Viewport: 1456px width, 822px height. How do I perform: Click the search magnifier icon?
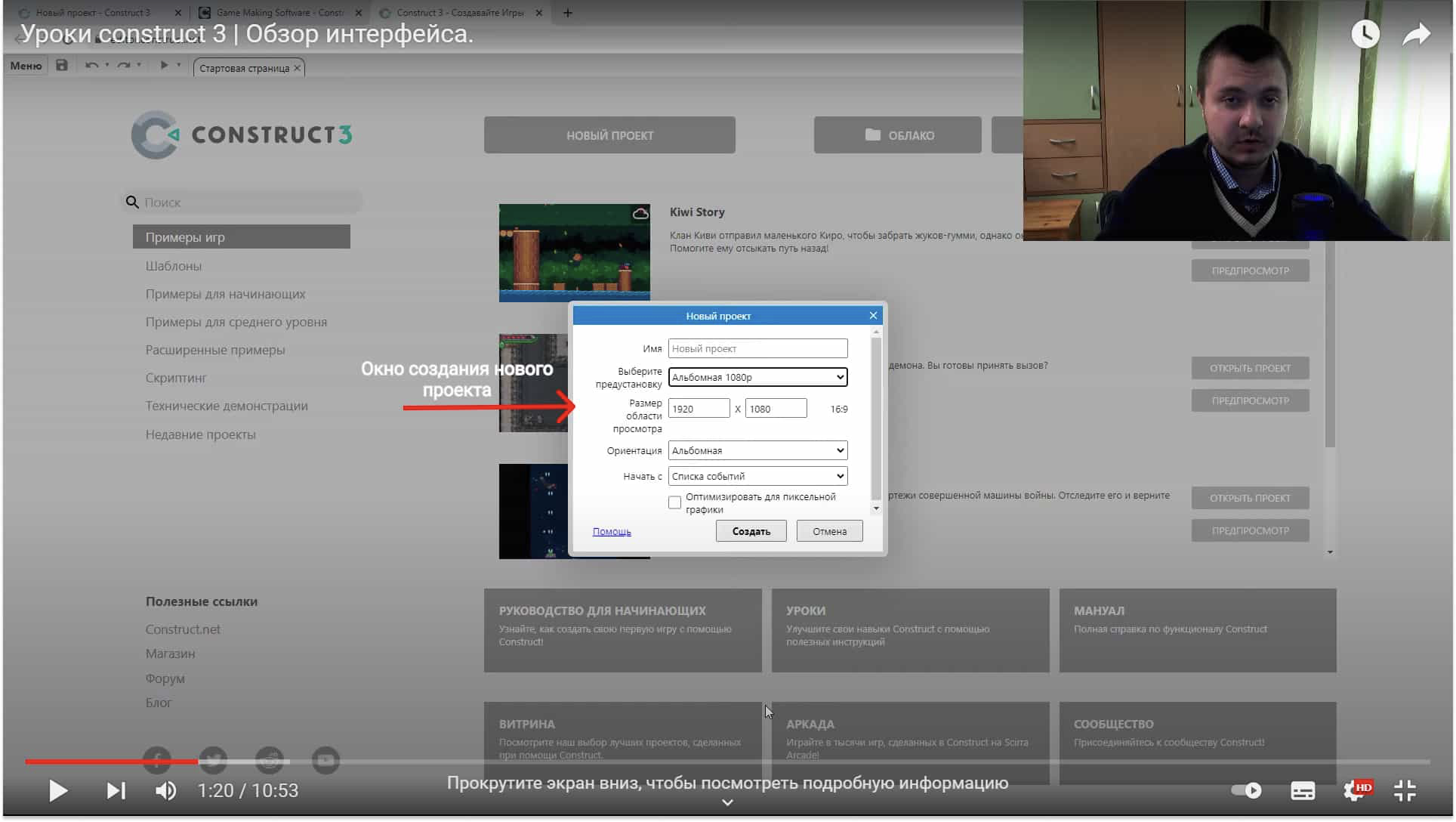coord(132,202)
